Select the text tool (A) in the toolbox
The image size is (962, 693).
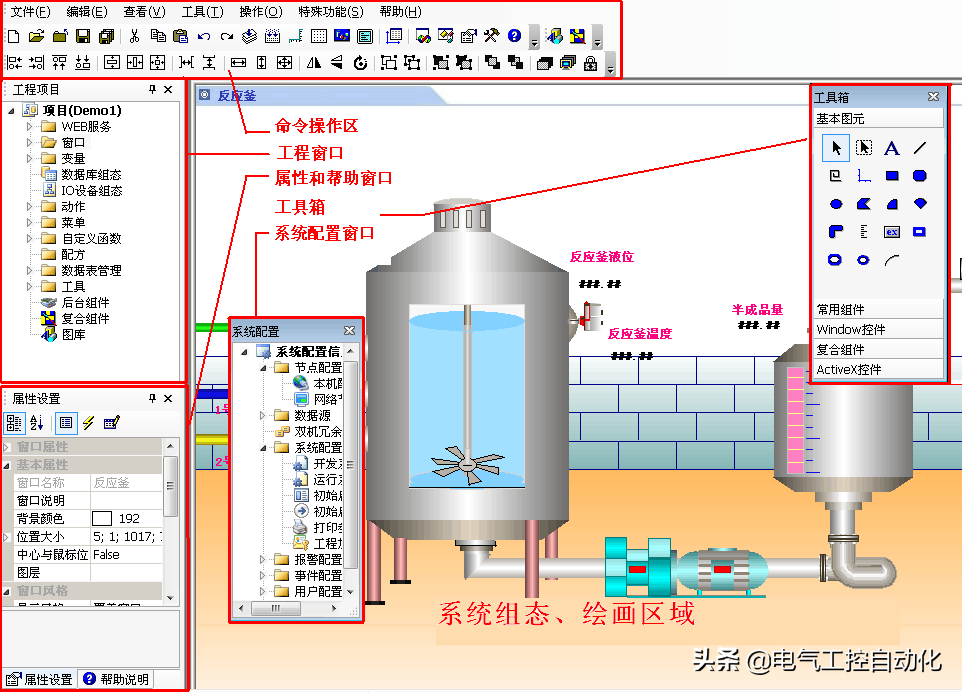click(x=891, y=148)
